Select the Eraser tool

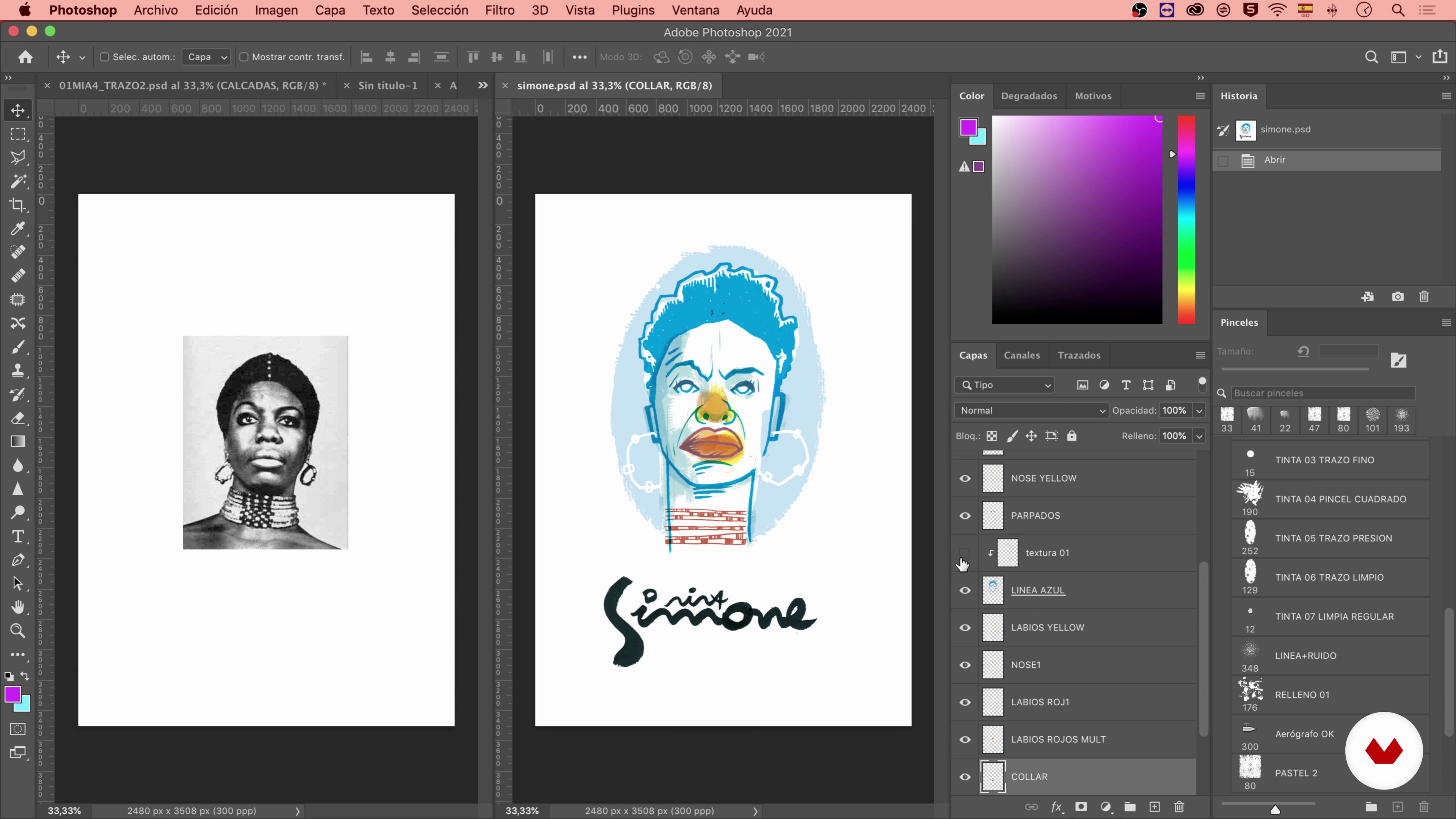click(17, 418)
